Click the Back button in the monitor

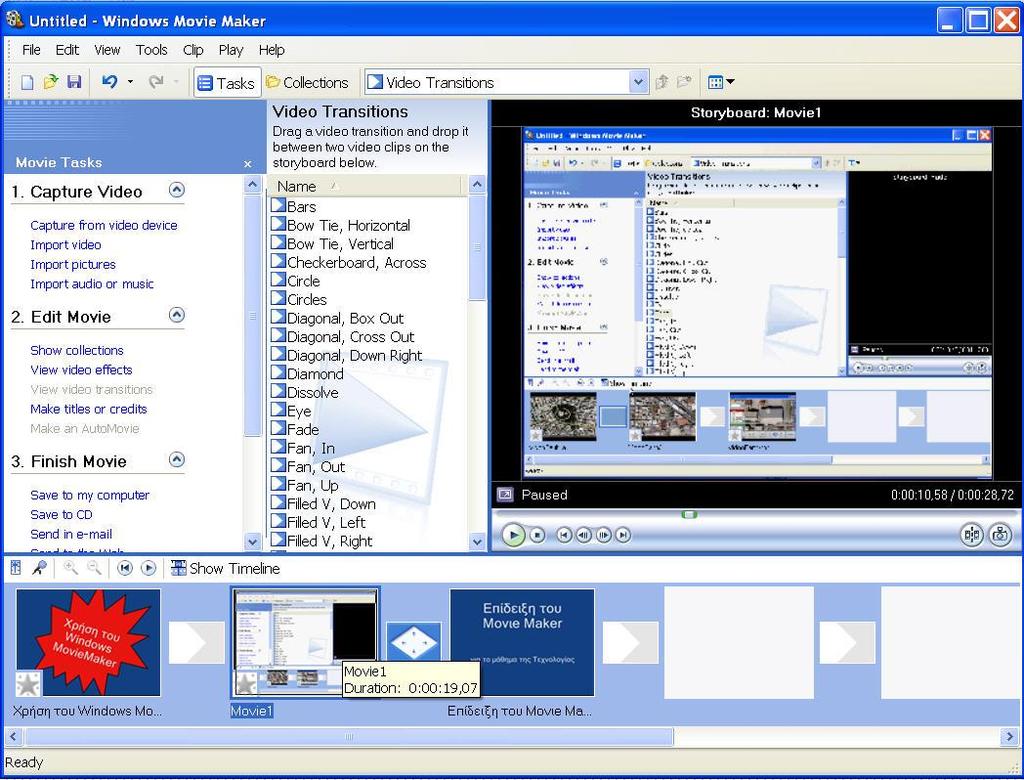coord(564,536)
